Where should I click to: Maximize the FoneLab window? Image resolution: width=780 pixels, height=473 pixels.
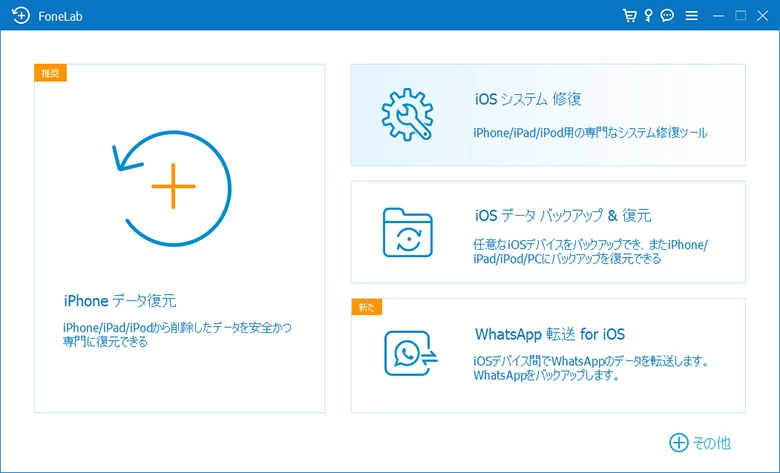point(741,16)
